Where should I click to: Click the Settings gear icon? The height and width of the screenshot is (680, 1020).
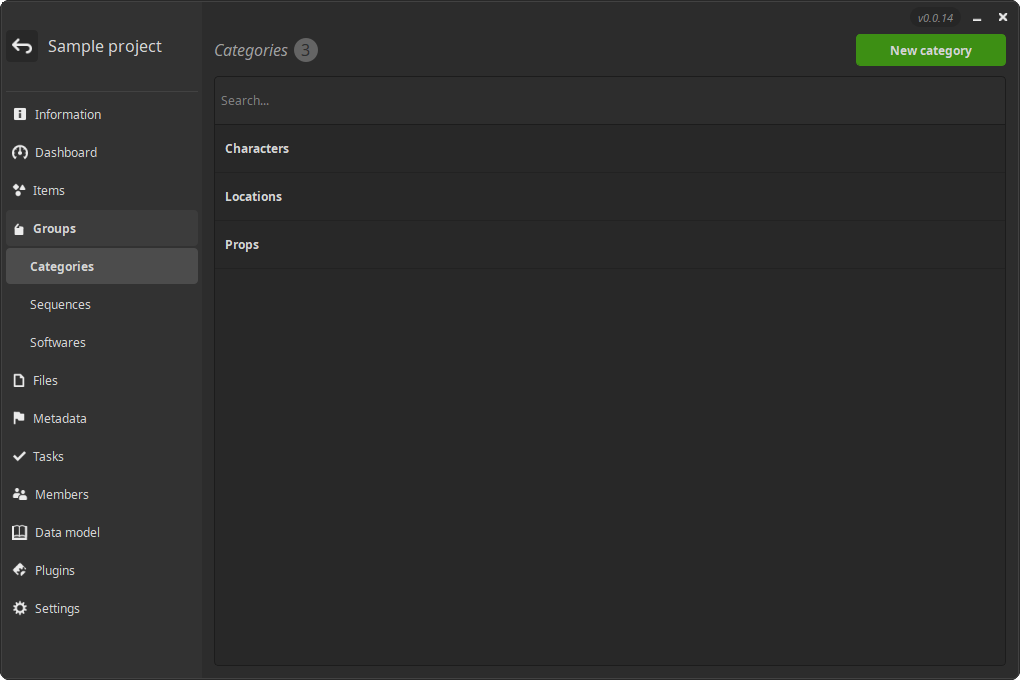[19, 609]
